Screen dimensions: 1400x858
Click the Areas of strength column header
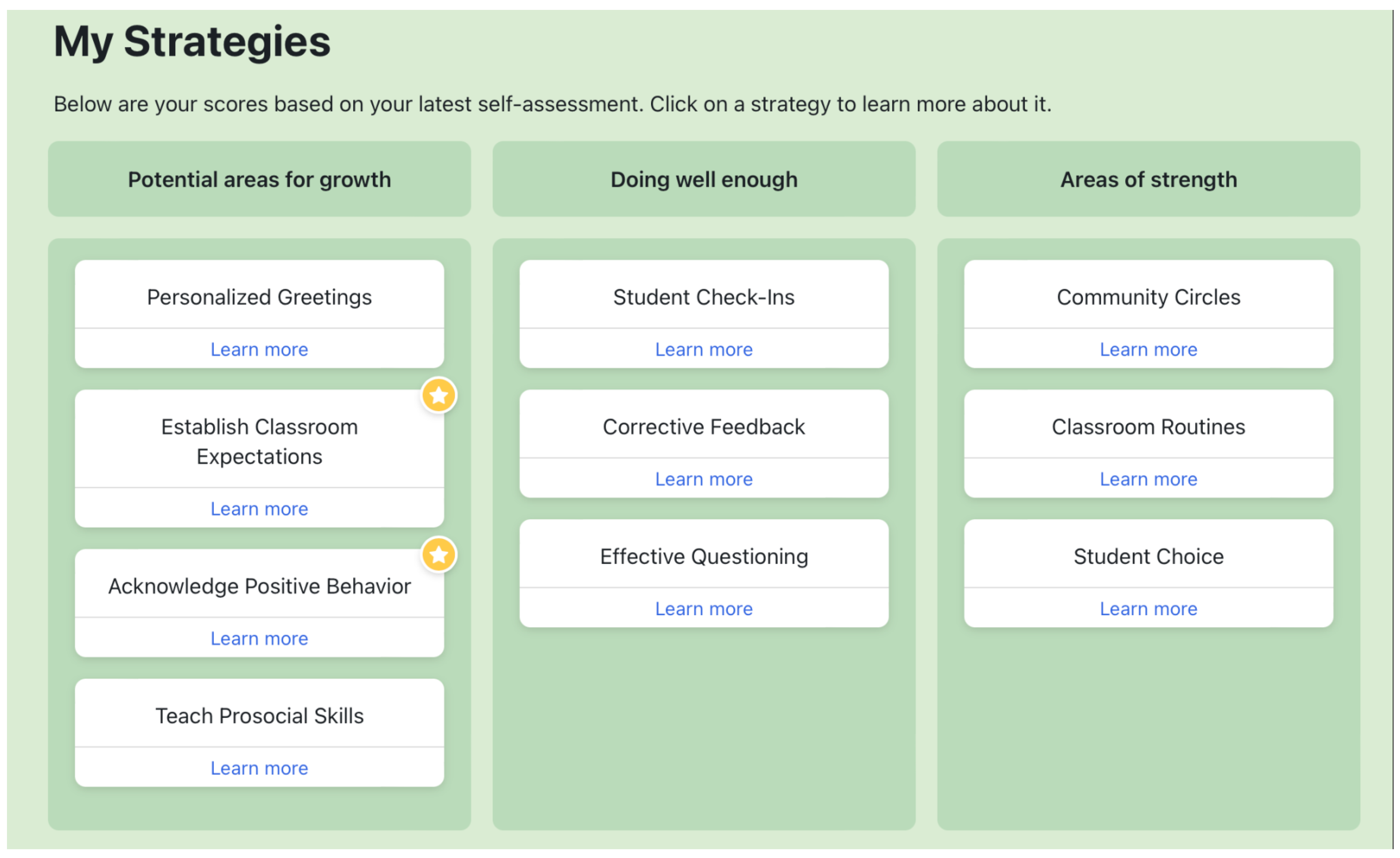coord(1148,179)
